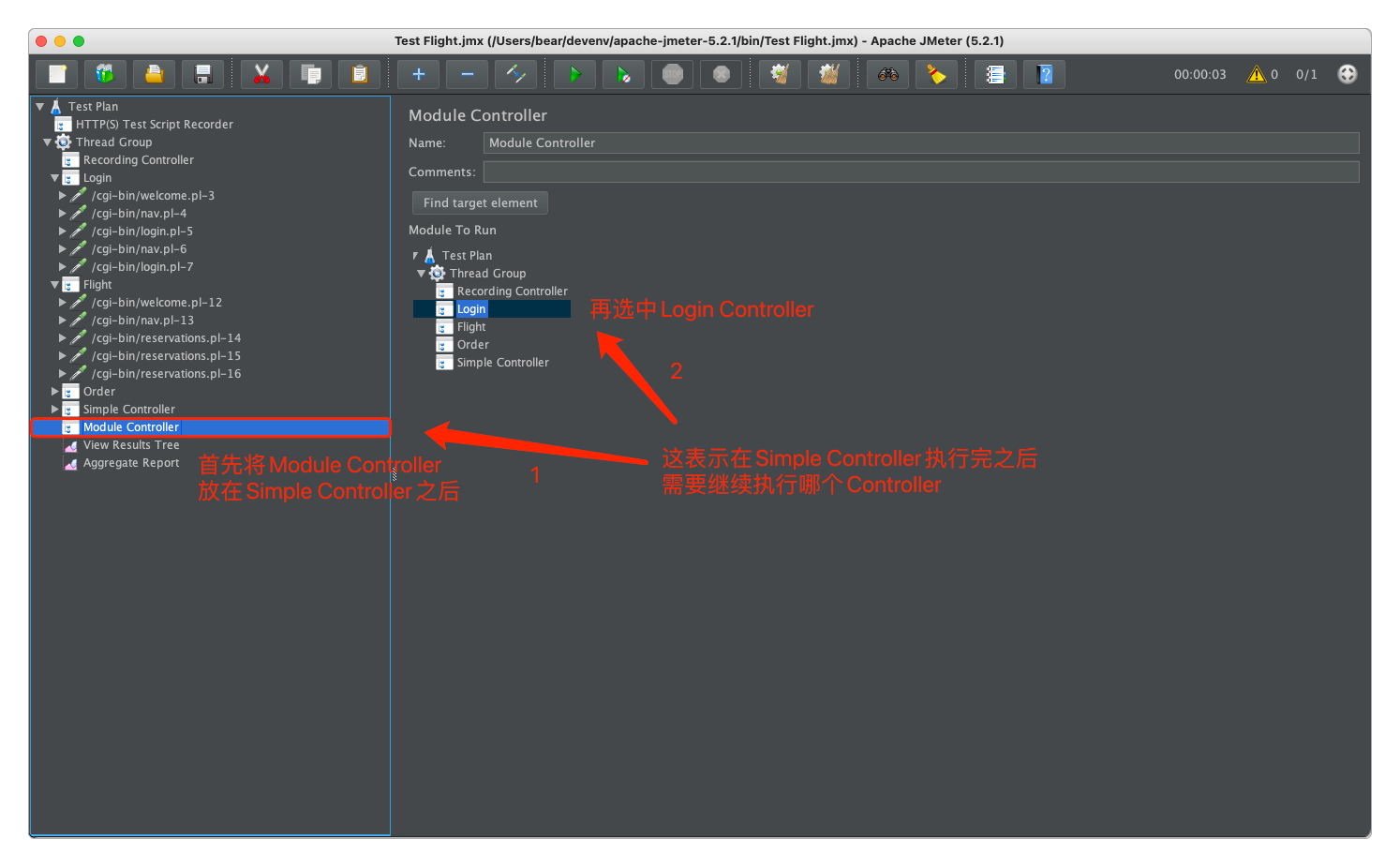
Task: Click the Save floppy disk icon
Action: coord(203,74)
